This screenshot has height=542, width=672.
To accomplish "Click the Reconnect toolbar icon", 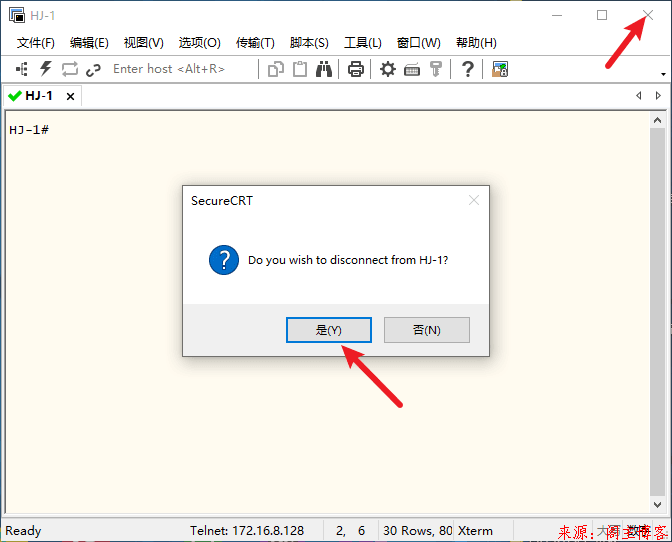I will pos(70,69).
